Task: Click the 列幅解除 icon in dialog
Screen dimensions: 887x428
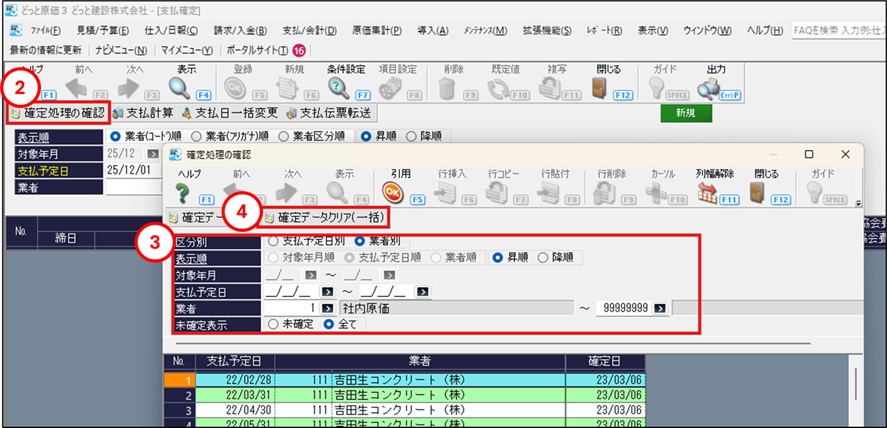Action: point(712,191)
